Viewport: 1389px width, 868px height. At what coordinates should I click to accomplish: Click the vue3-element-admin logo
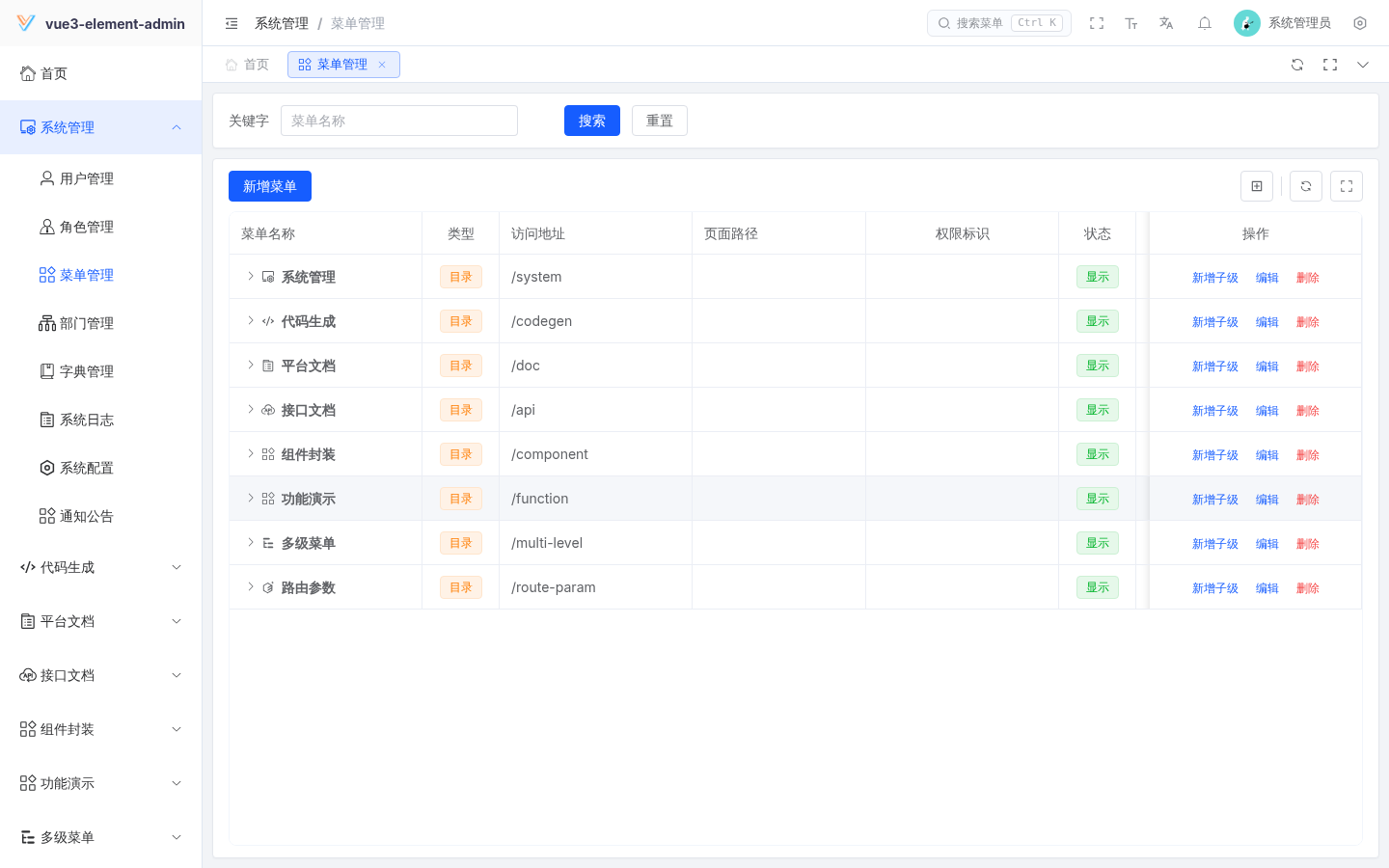(x=26, y=23)
